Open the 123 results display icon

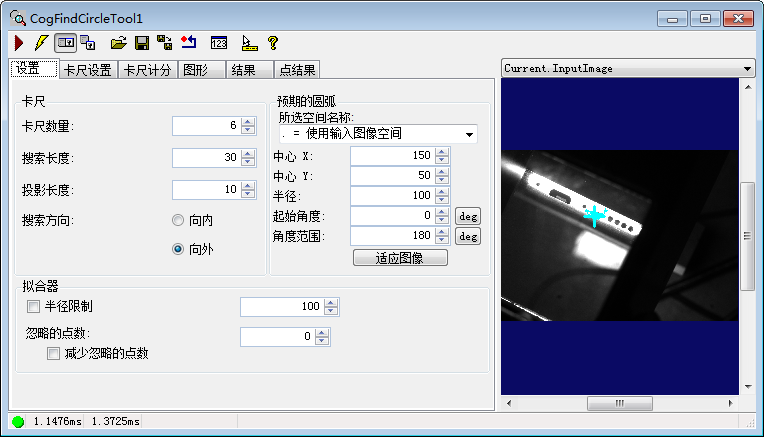[x=219, y=43]
